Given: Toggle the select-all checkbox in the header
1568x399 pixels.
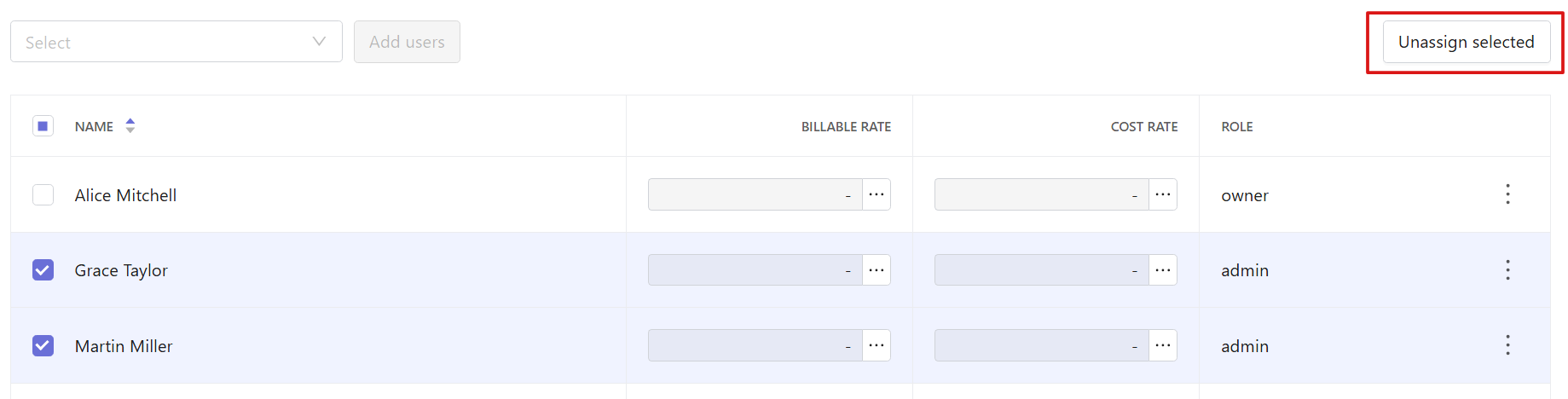Looking at the screenshot, I should click(x=43, y=126).
